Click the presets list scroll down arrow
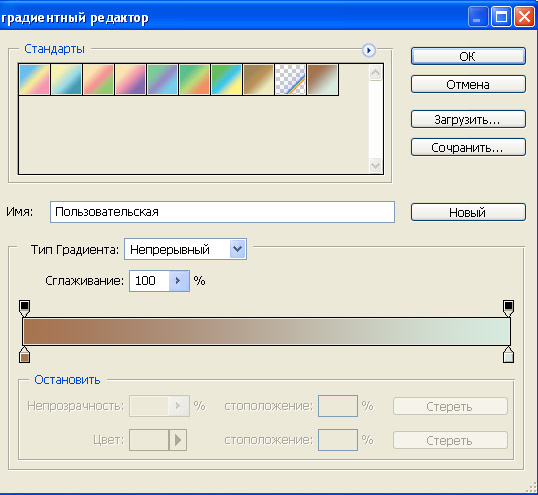This screenshot has height=495, width=538. click(x=375, y=166)
